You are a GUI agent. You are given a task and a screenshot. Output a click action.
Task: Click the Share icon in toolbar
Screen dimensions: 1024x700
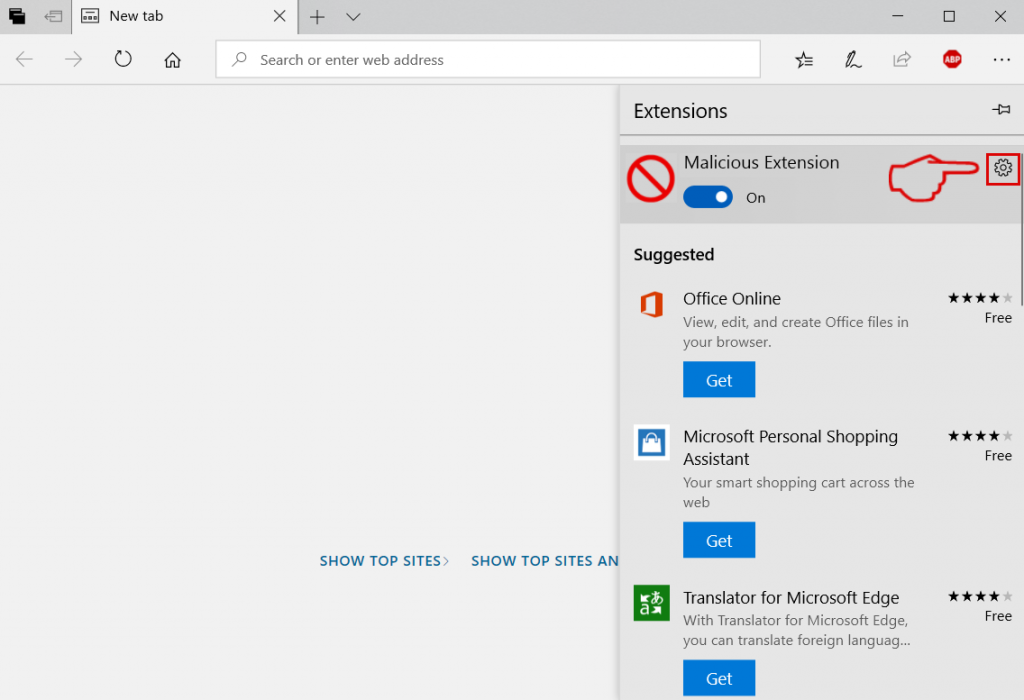click(x=902, y=60)
